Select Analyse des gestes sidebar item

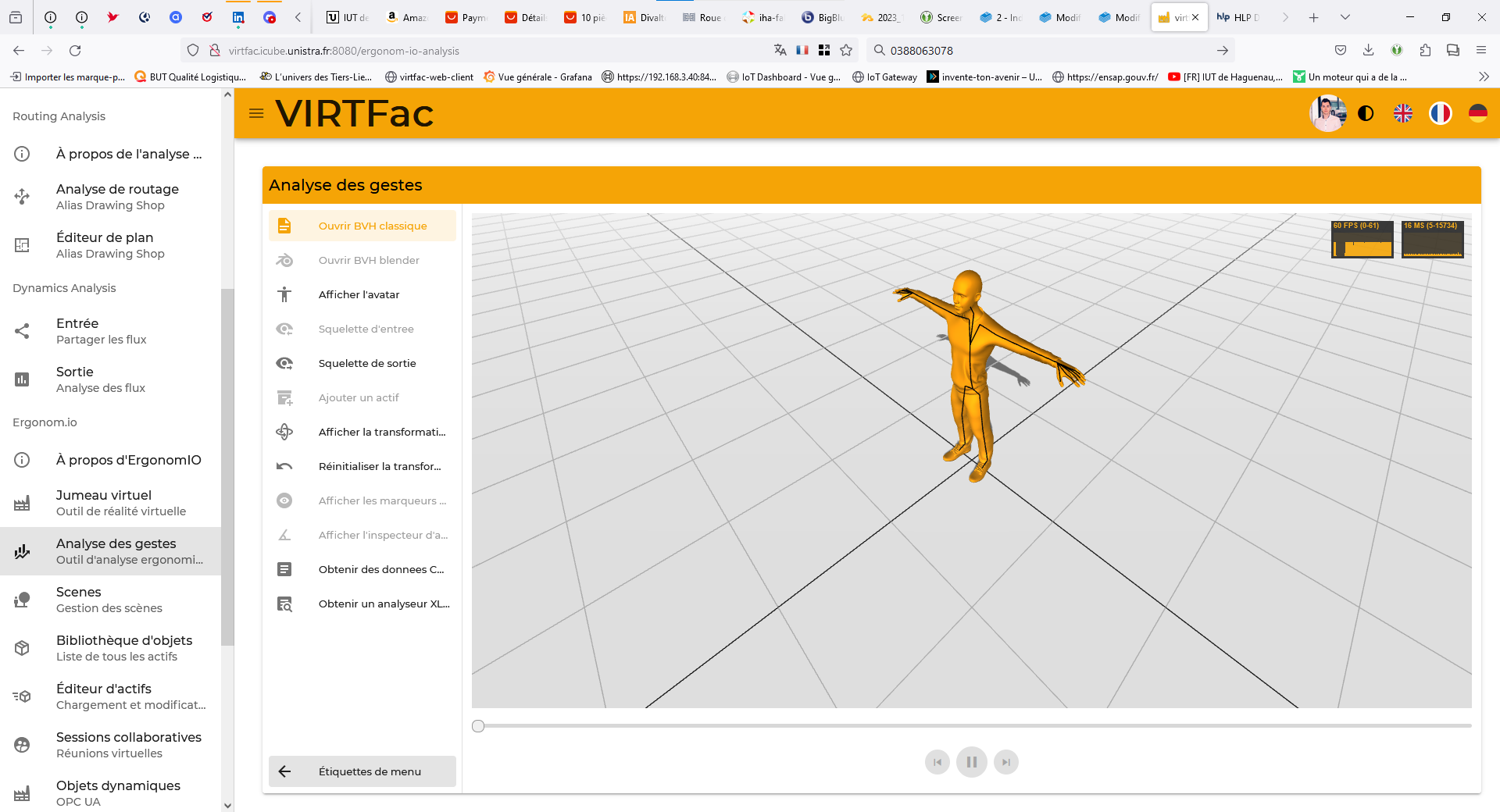(110, 551)
